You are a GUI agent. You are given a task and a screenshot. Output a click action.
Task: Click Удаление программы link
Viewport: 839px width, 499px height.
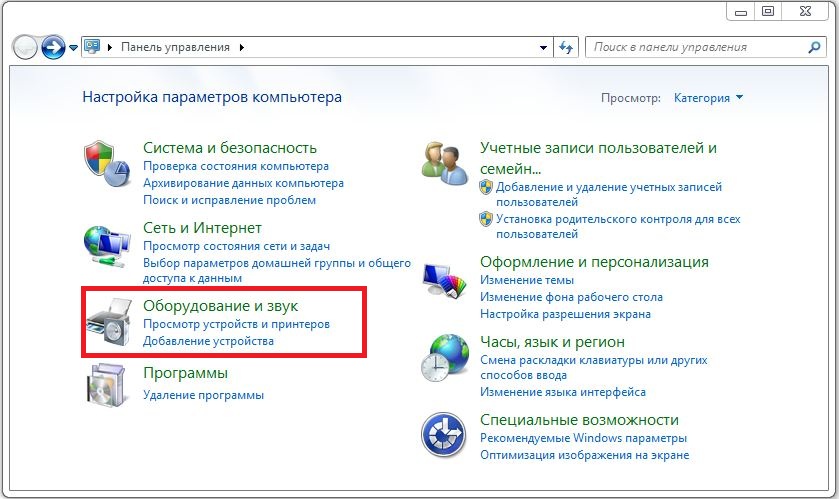[203, 395]
